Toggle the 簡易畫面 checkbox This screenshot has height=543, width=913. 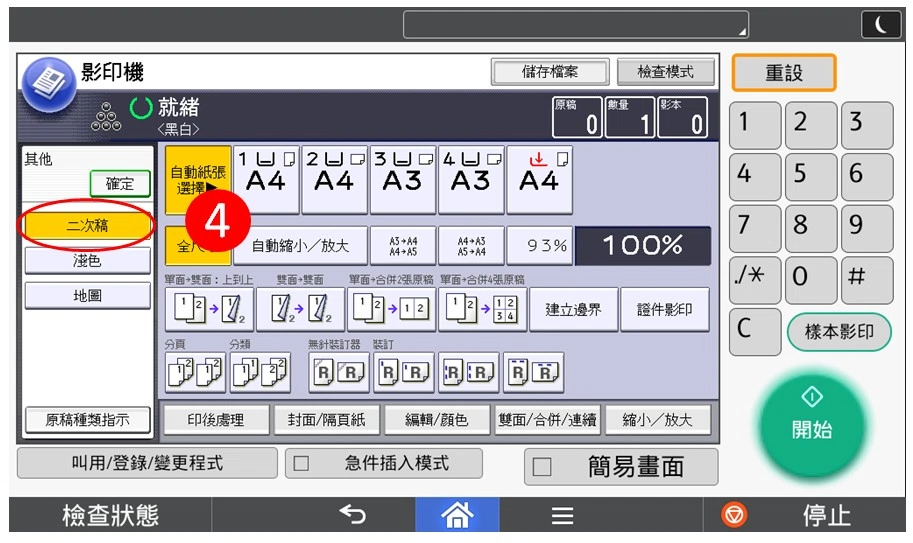(x=542, y=467)
